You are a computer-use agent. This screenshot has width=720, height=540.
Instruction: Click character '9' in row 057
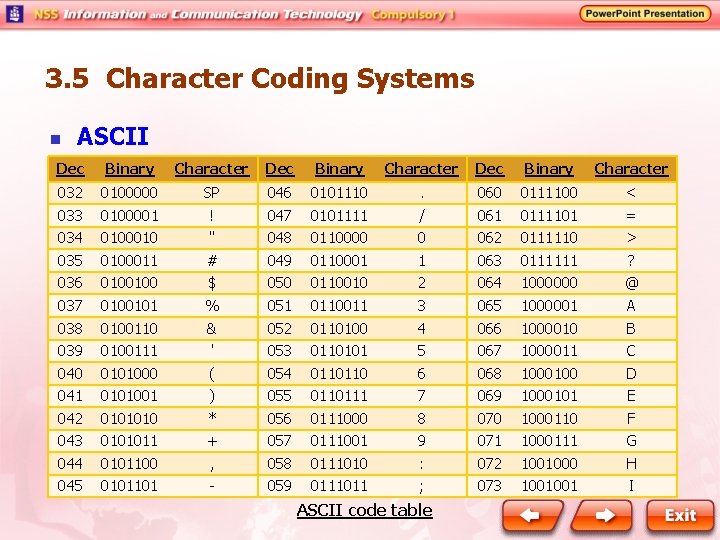pyautogui.click(x=422, y=441)
